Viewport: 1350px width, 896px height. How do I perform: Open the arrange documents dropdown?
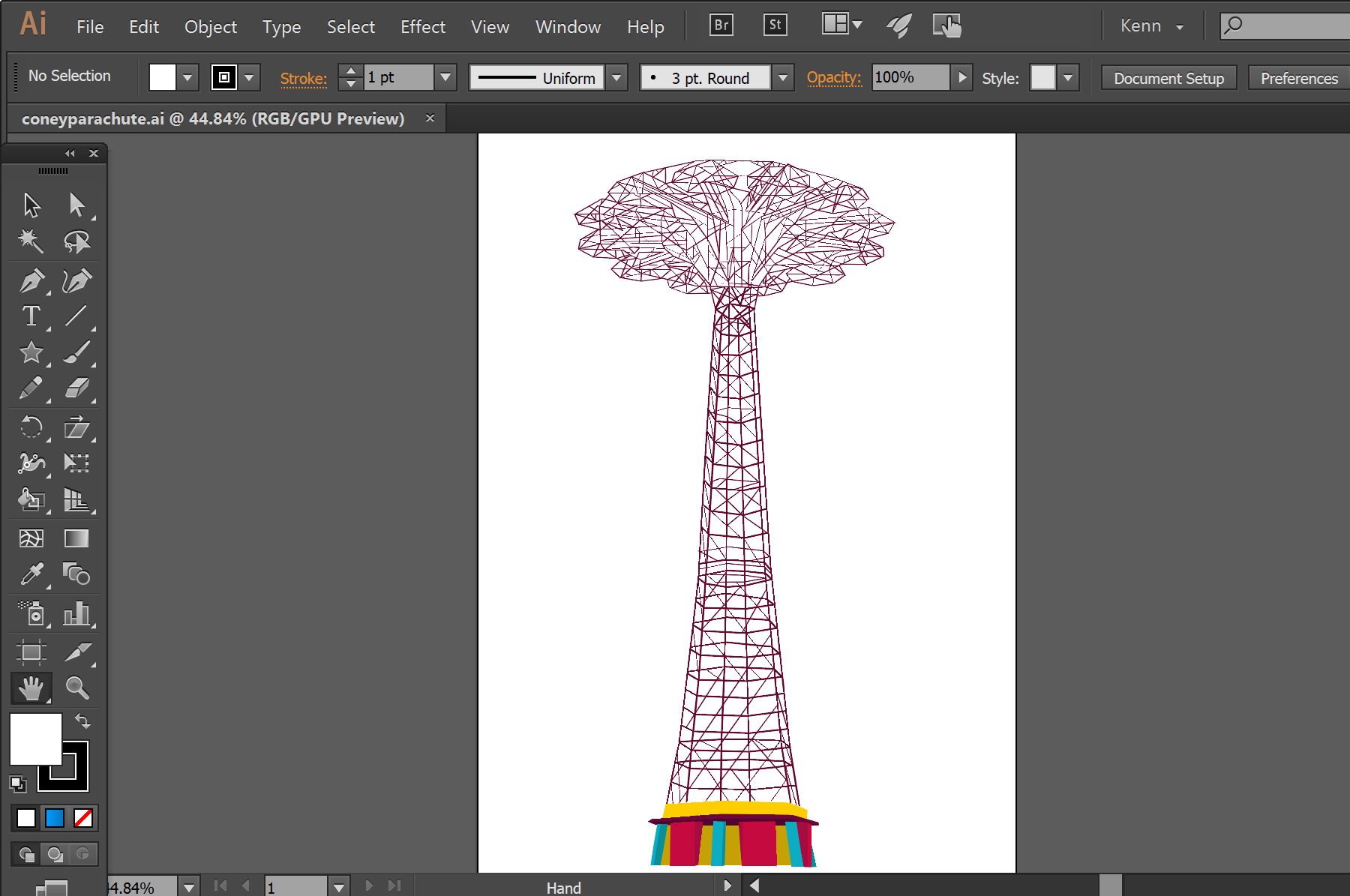[841, 24]
